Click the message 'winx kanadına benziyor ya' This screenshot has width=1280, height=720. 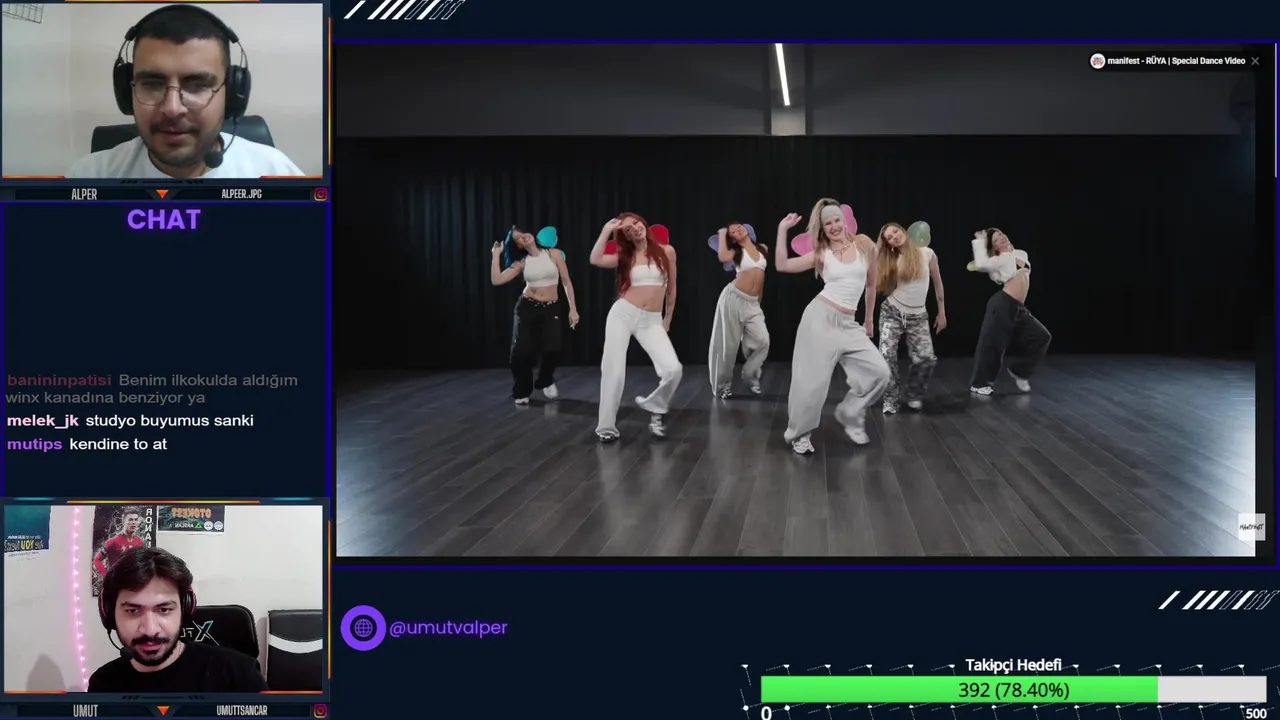click(x=105, y=397)
